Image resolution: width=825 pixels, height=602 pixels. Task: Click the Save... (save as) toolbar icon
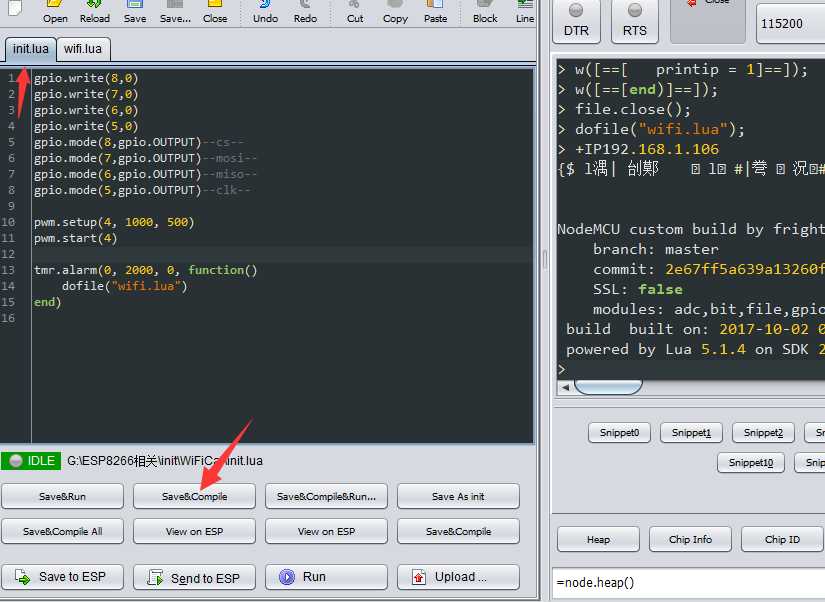tap(175, 13)
